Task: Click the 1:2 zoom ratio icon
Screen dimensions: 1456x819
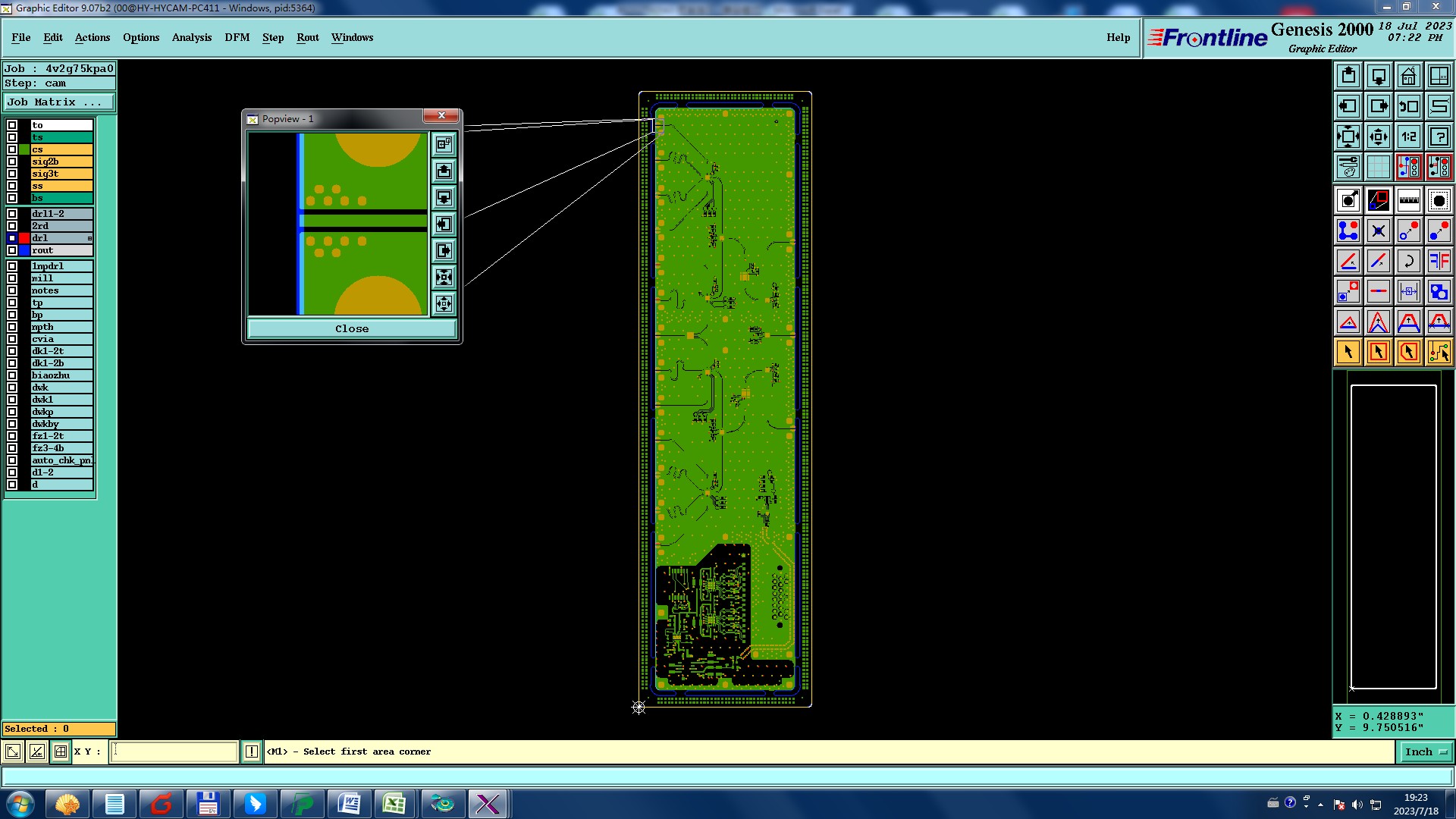Action: point(1408,136)
